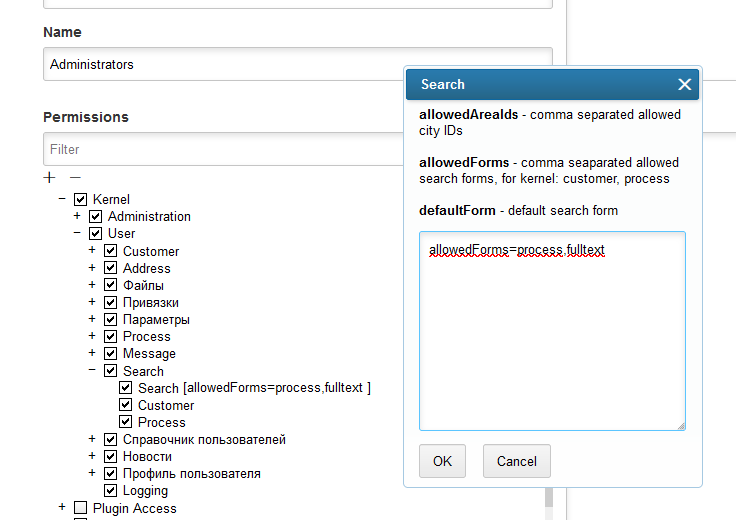Uncheck the Search [allowedForms] checkbox

pyautogui.click(x=125, y=388)
